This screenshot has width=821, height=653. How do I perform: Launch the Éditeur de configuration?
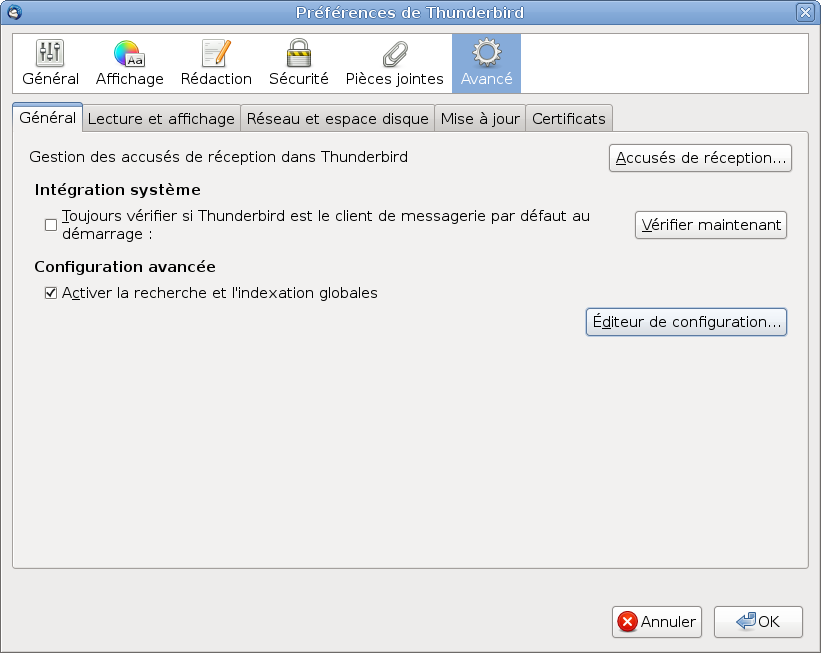click(x=686, y=322)
